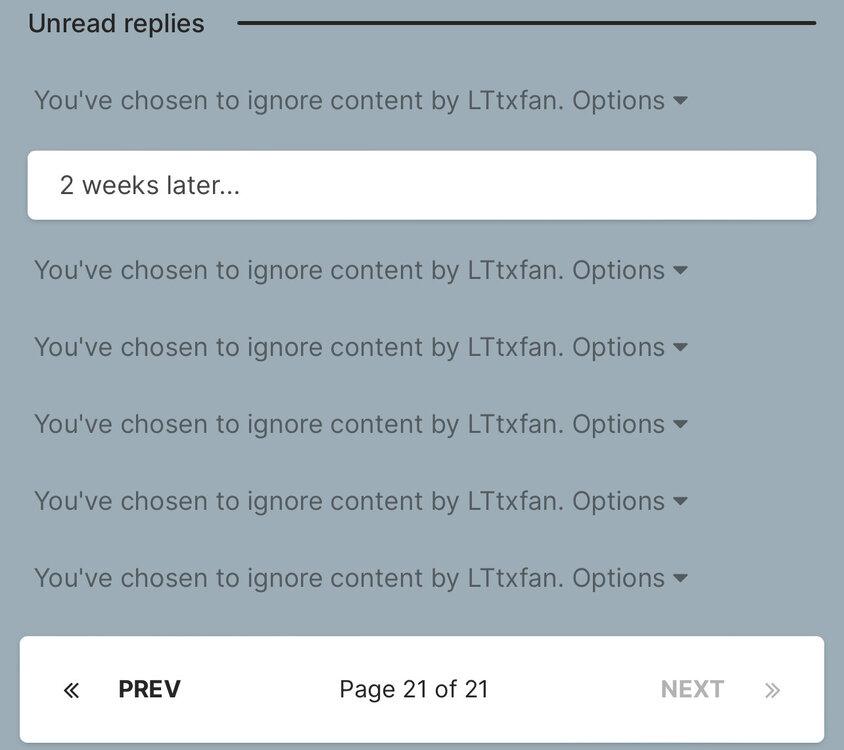844x750 pixels.
Task: Click caret on third row below '2 weeks later'
Action: 680,424
